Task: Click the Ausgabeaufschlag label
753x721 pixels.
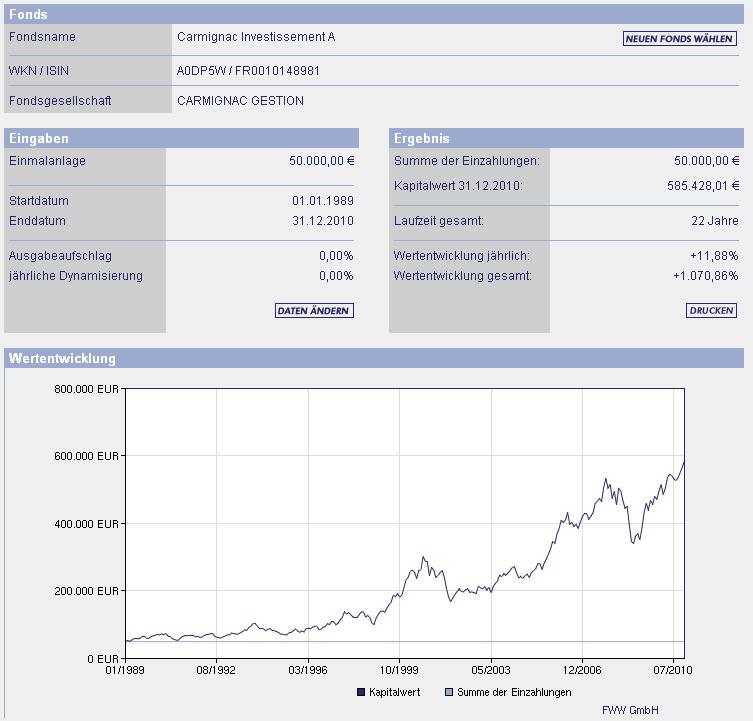Action: click(61, 256)
